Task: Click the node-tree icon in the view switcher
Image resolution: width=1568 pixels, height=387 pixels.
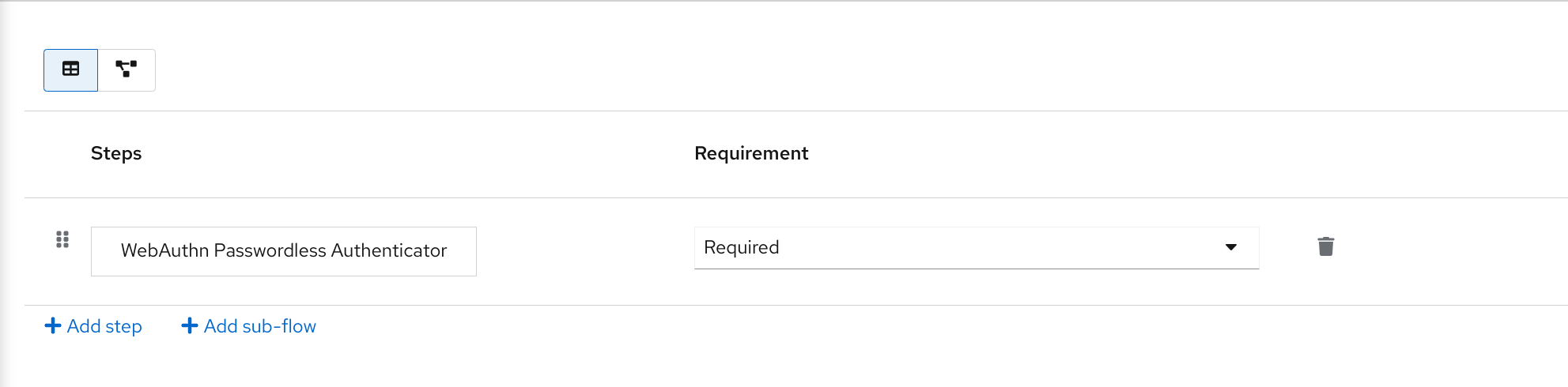Action: click(127, 70)
